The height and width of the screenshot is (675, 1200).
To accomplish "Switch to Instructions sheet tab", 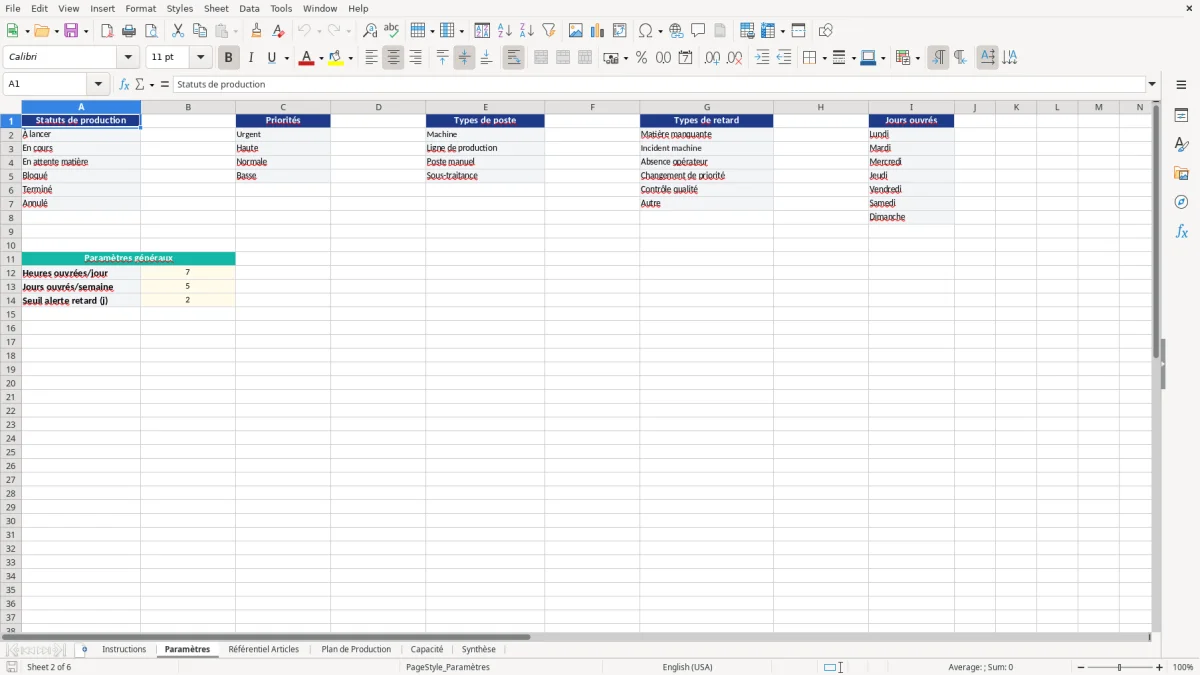I will point(124,649).
